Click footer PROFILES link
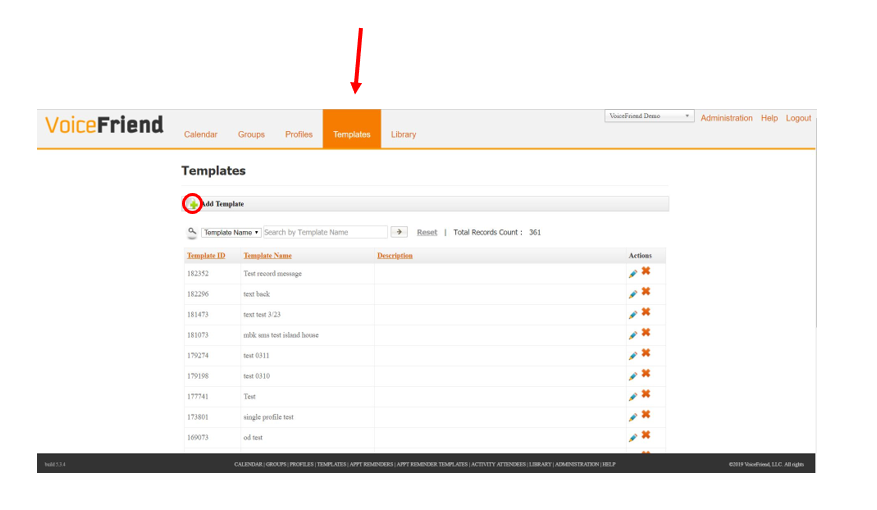 tap(301, 464)
